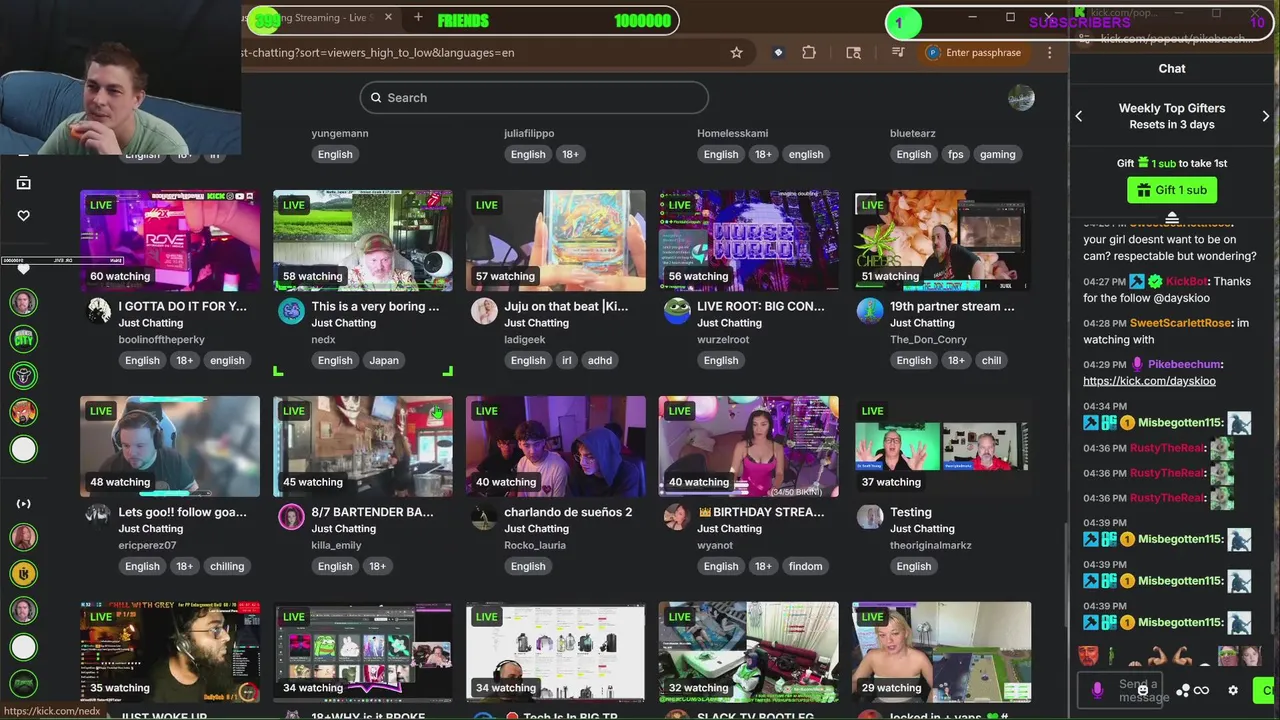Select the adhd tag under ladigeek
Viewport: 1280px width, 720px height.
(600, 360)
